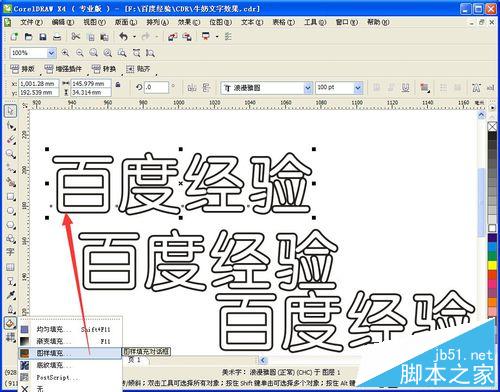
Task: Click the Import icon
Action: coord(172,37)
